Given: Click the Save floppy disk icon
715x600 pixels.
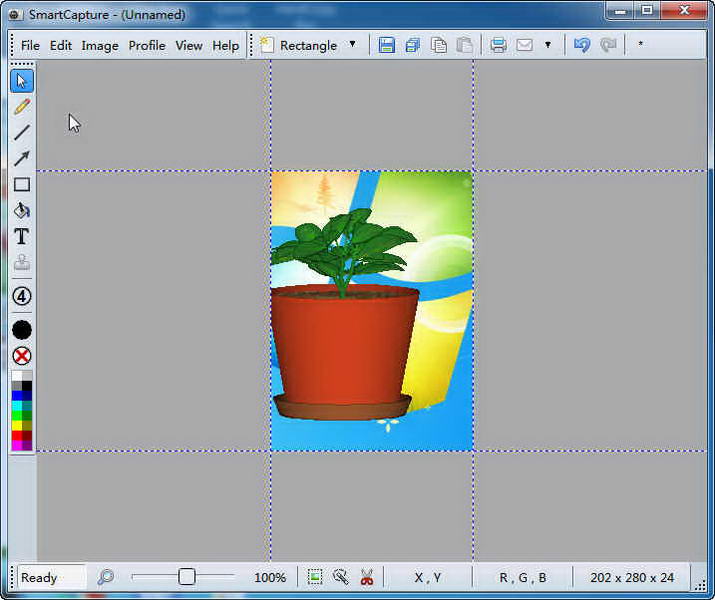Looking at the screenshot, I should tap(386, 45).
